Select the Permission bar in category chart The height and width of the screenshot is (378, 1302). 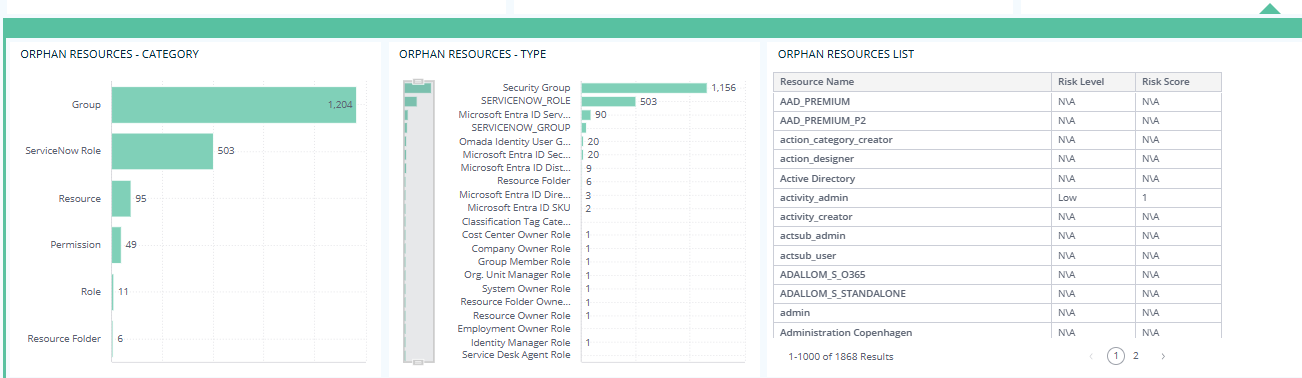coord(116,245)
